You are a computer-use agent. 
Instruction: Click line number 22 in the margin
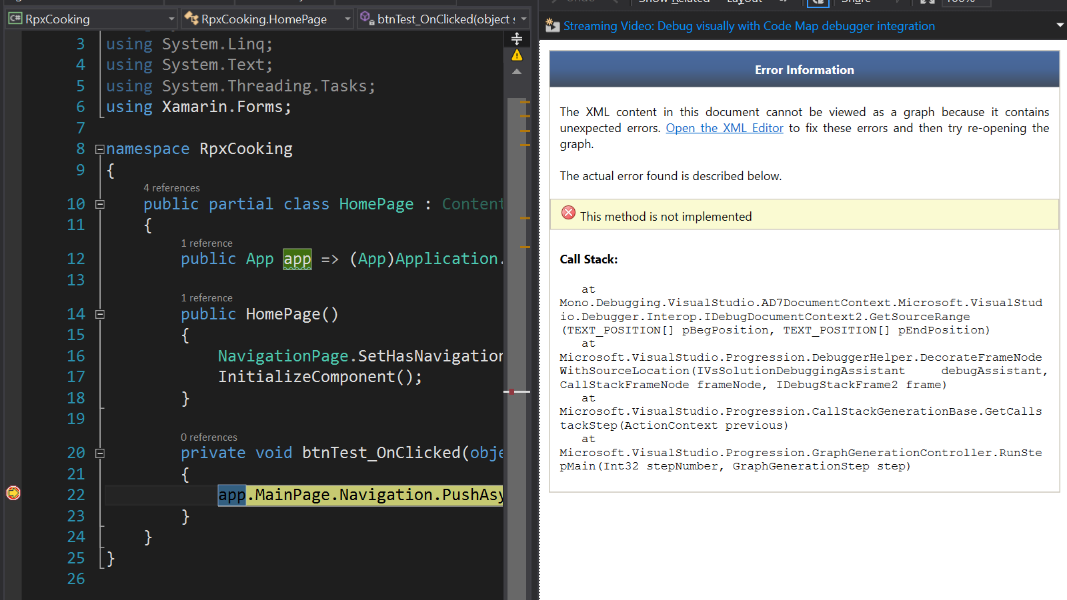pyautogui.click(x=76, y=495)
